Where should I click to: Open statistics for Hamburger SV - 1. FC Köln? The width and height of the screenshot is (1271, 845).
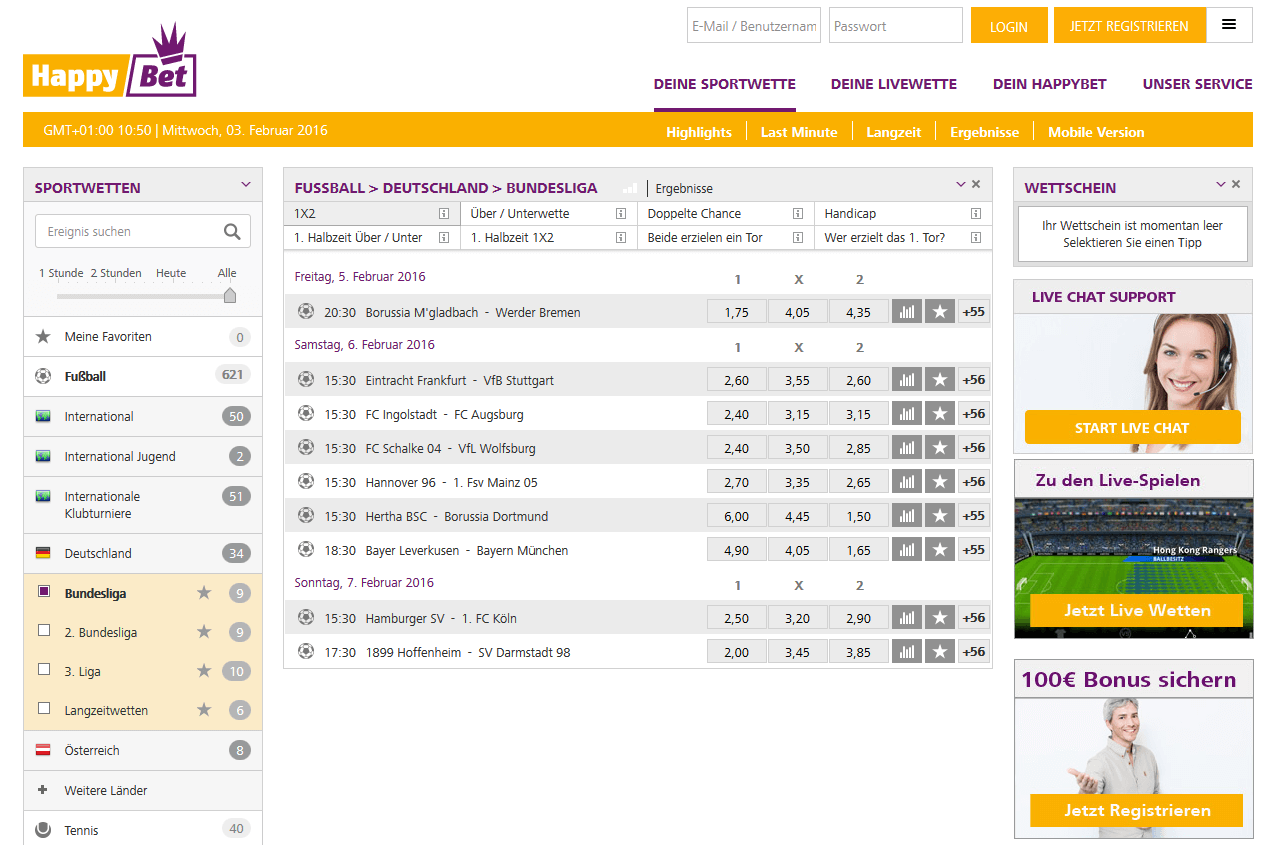pos(906,618)
